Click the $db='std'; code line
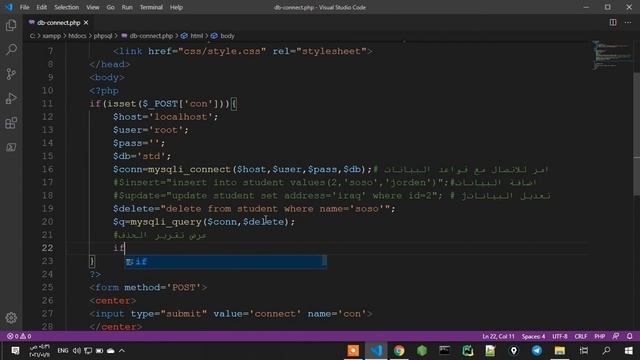This screenshot has height=360, width=640. (142, 156)
